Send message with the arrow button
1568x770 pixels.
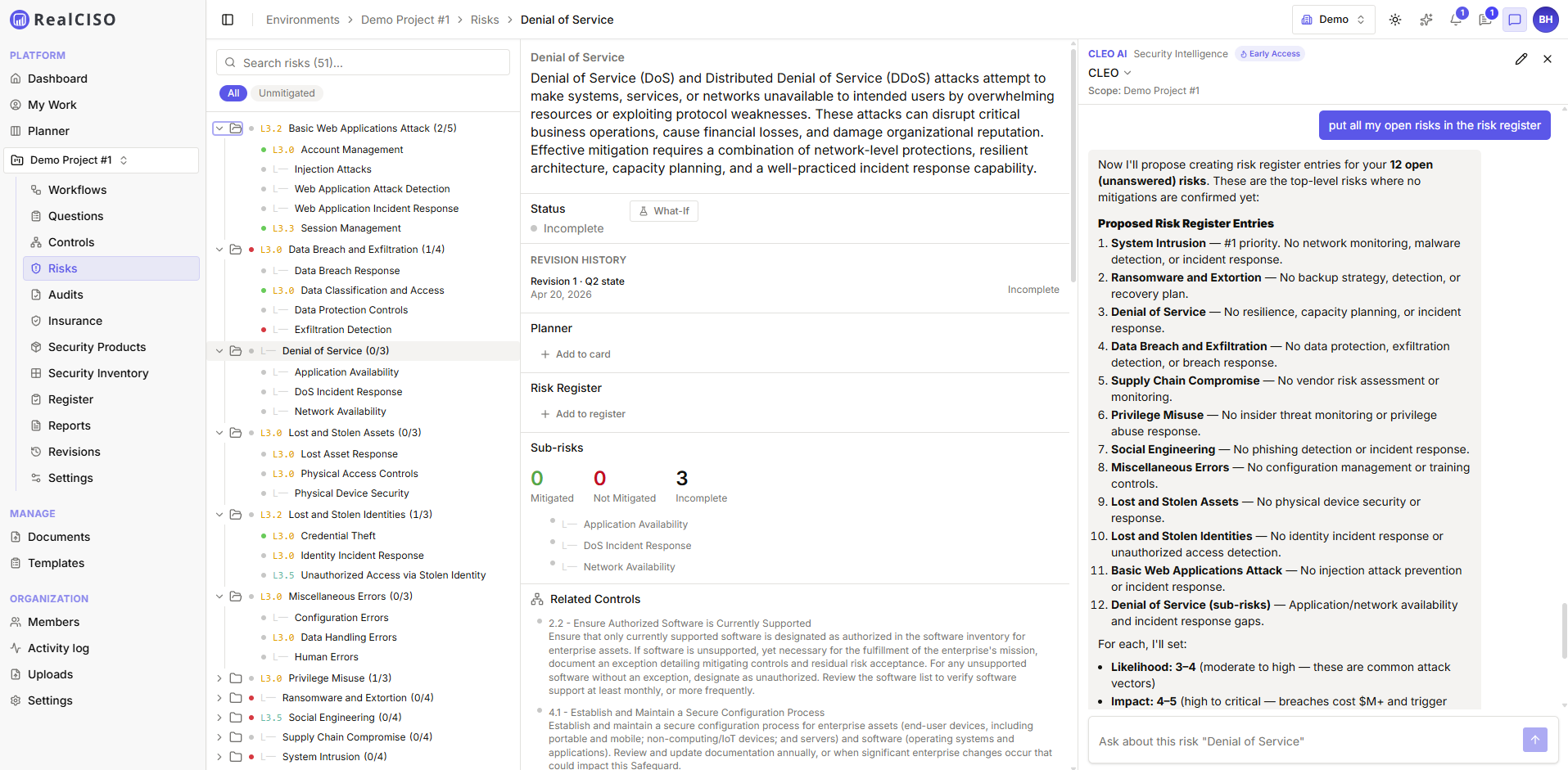[1535, 740]
